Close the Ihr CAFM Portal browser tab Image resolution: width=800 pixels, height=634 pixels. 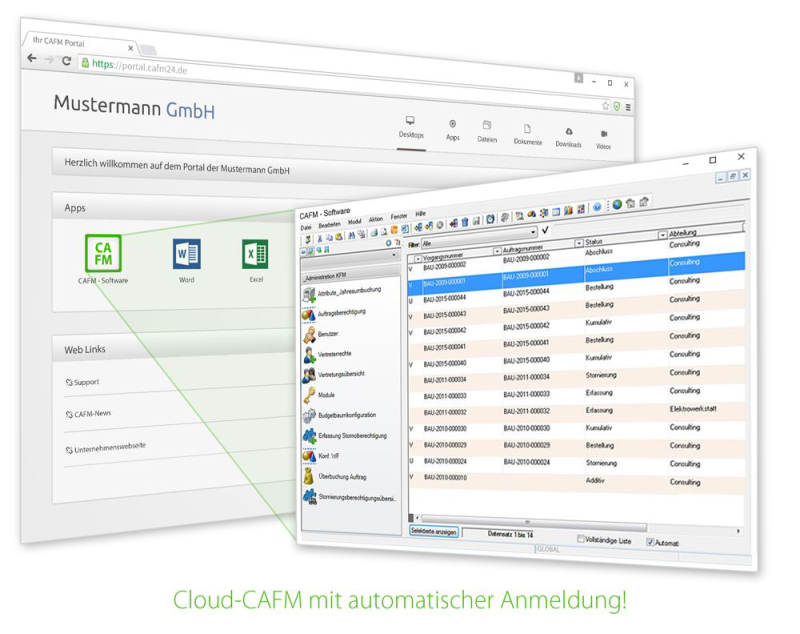pos(131,48)
